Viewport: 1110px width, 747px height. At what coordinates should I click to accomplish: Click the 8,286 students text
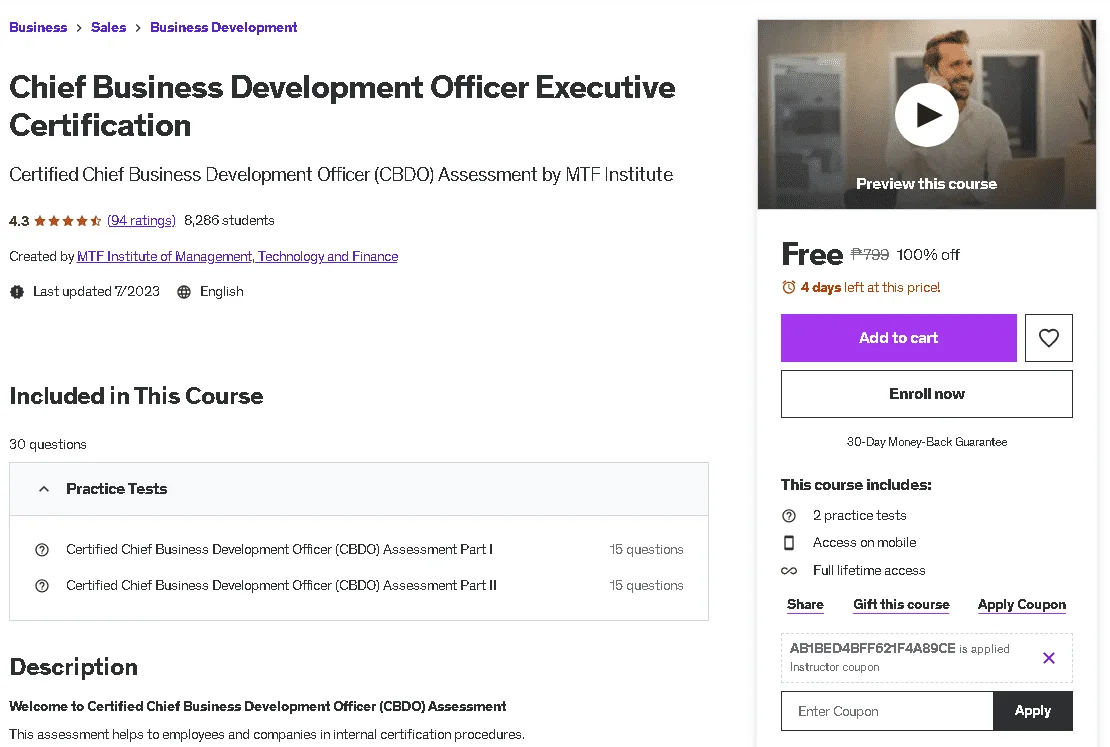[x=229, y=220]
